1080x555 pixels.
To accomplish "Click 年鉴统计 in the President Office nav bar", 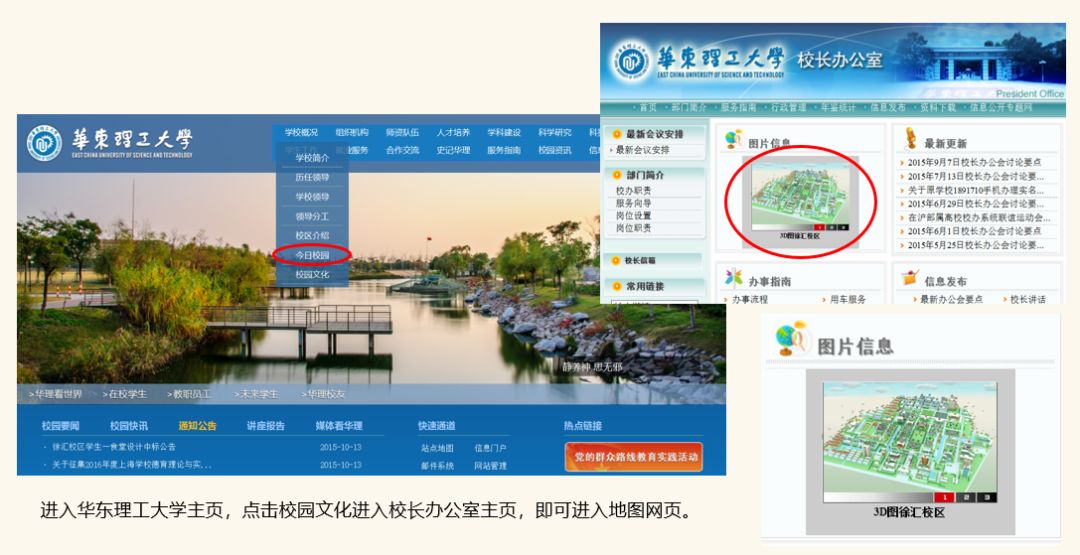I will [838, 107].
